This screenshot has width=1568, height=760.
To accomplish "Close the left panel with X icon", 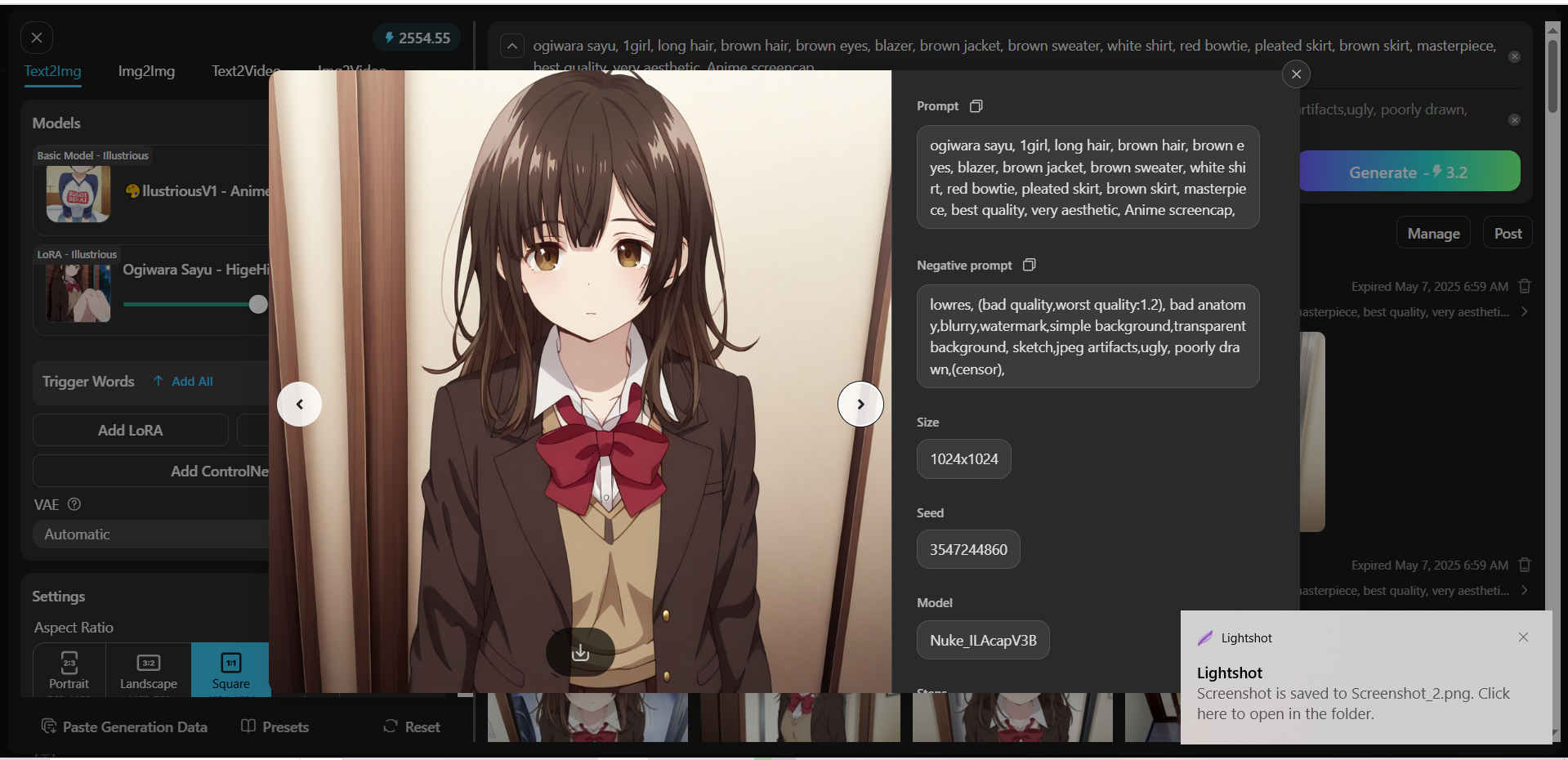I will pyautogui.click(x=37, y=38).
